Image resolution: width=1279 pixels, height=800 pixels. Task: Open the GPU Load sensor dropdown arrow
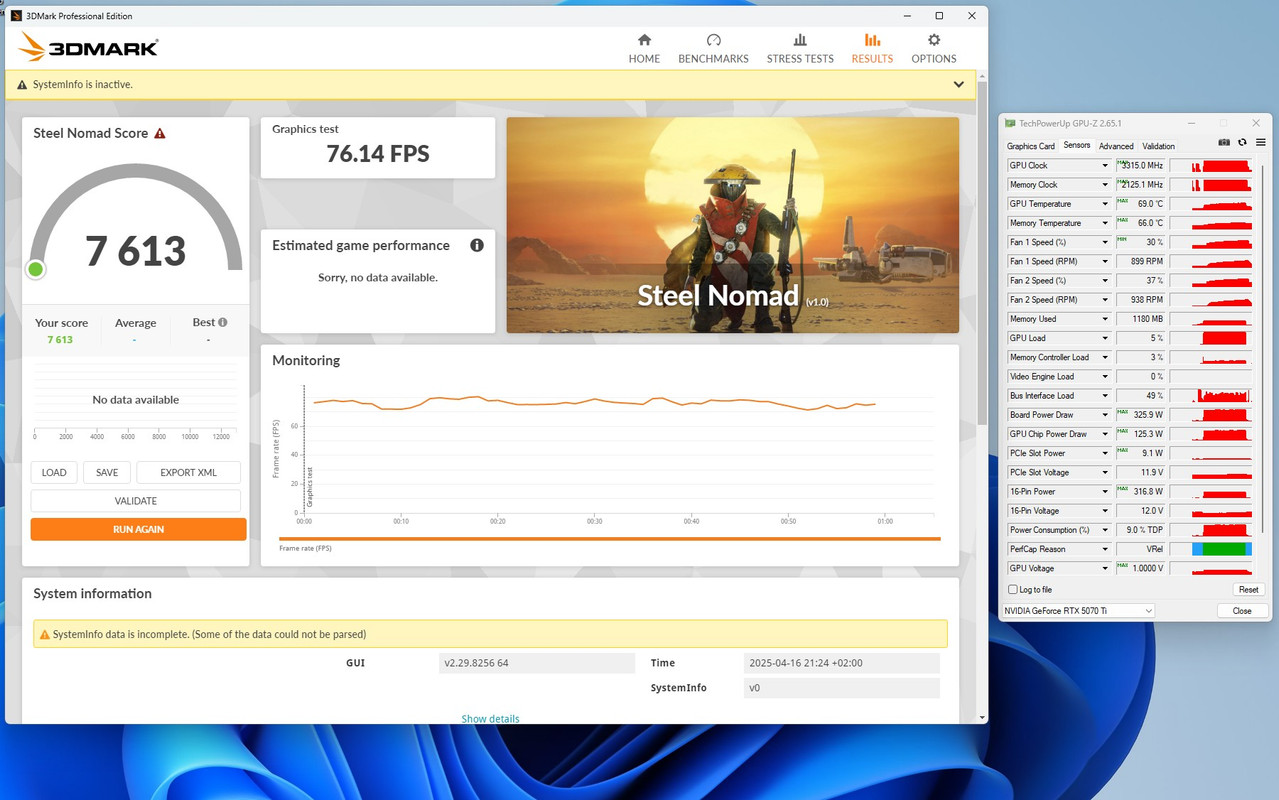(x=1105, y=338)
